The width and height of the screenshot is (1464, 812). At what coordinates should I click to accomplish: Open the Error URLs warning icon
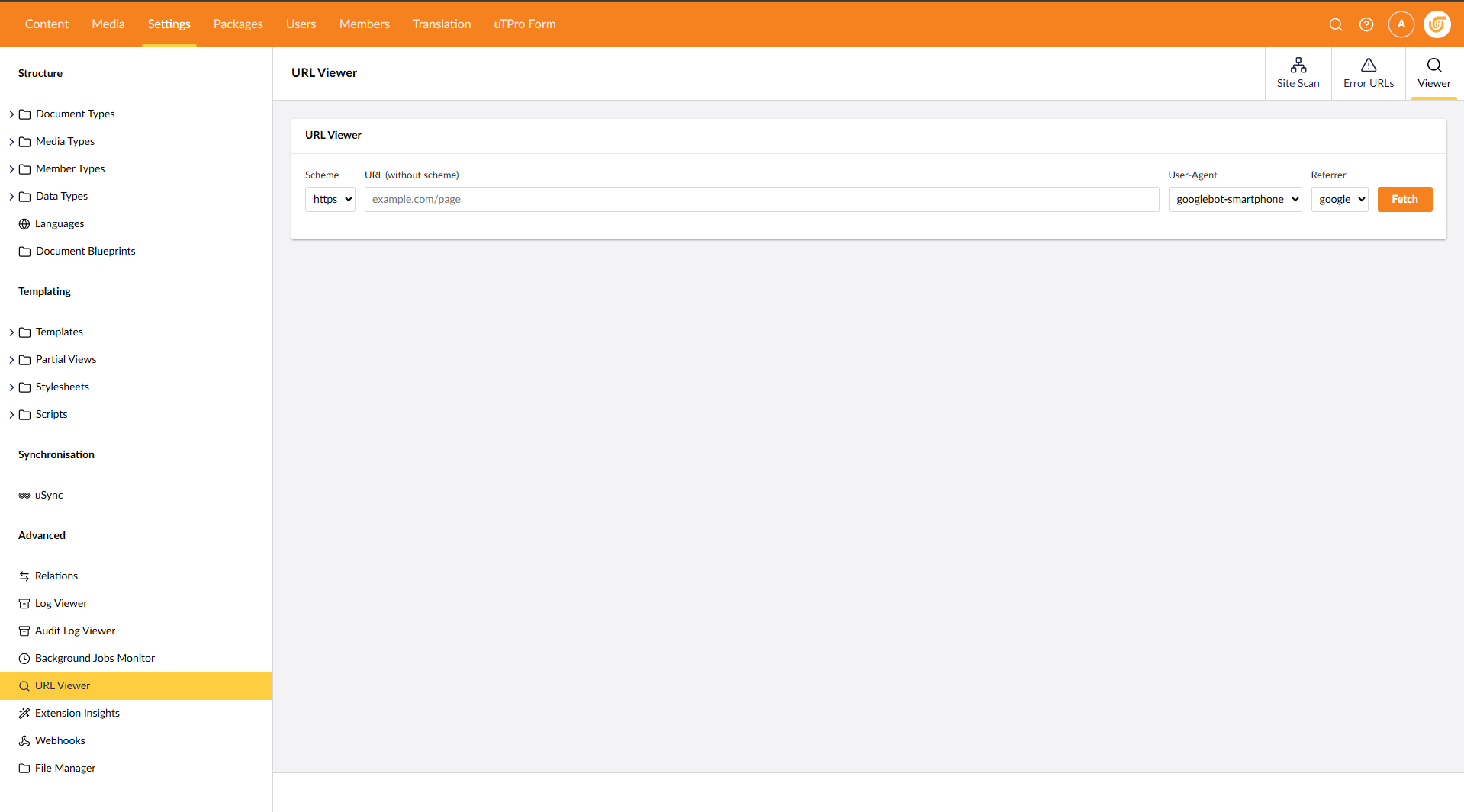click(1369, 65)
